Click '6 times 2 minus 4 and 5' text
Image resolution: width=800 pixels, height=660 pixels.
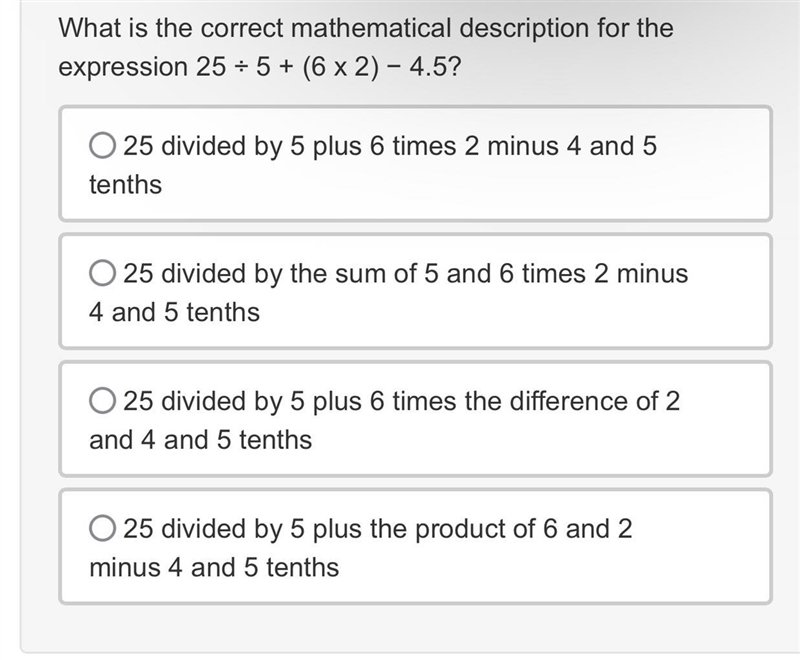pyautogui.click(x=513, y=146)
